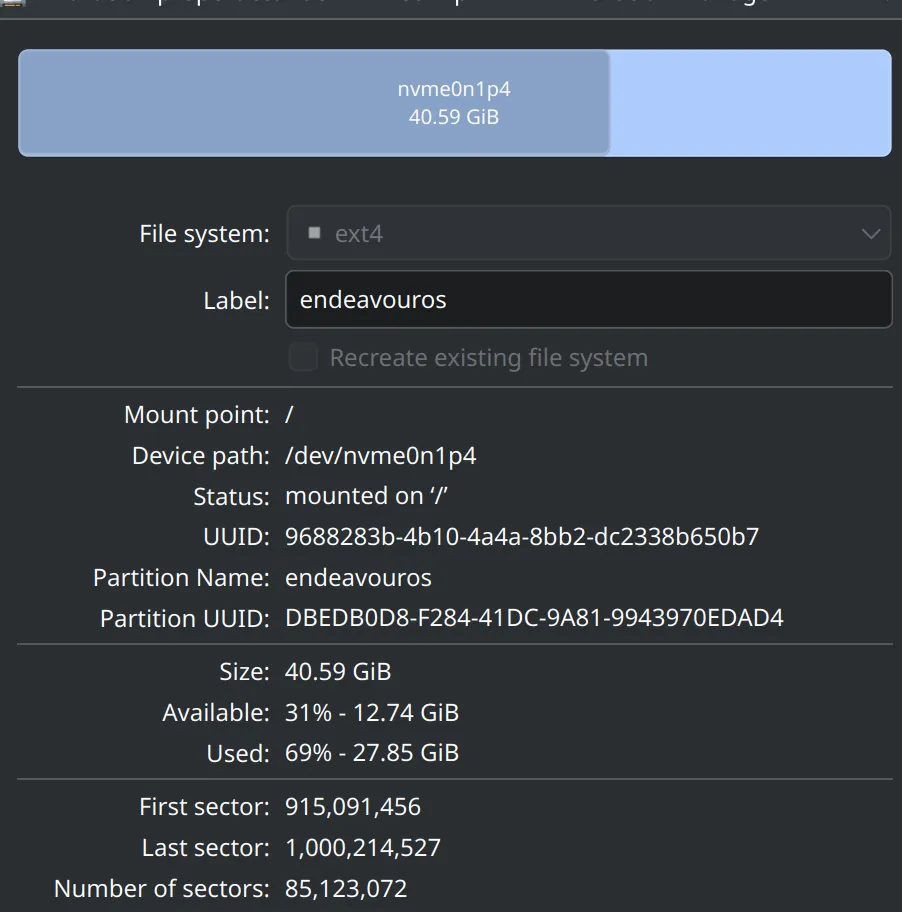
Task: Click the file system UUID value
Action: [x=521, y=537]
